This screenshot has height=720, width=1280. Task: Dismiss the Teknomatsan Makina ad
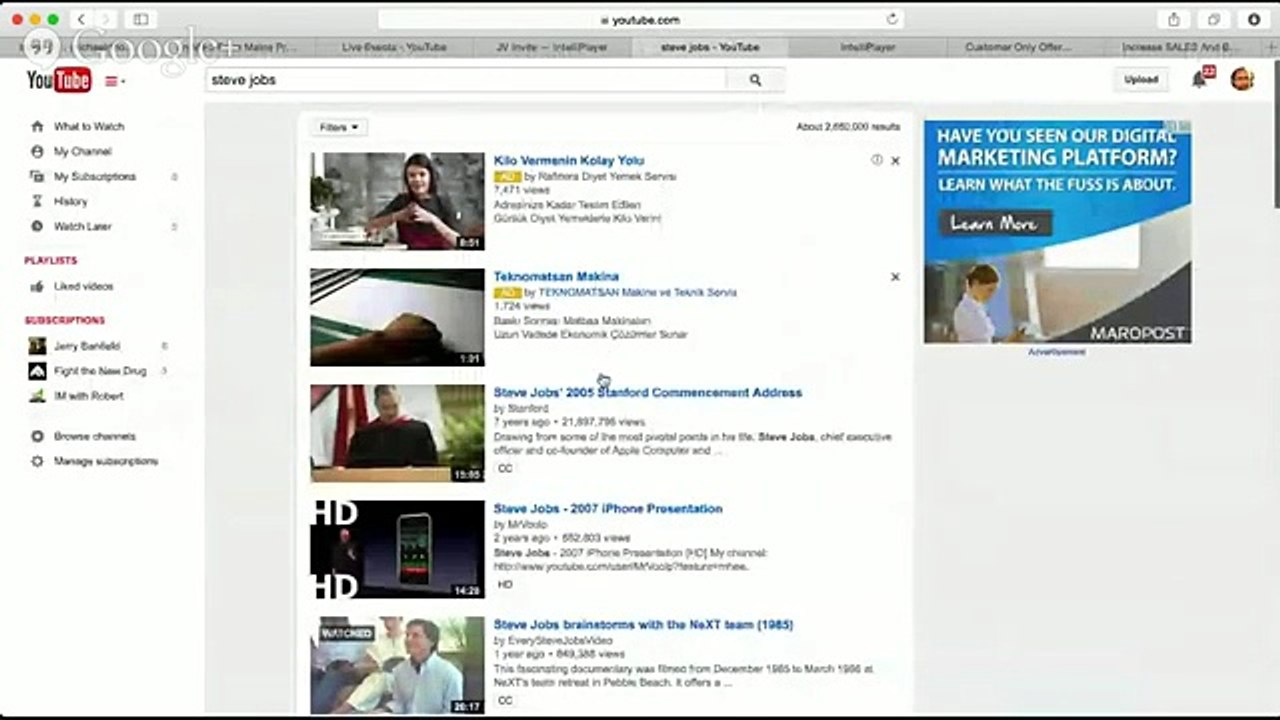(895, 277)
